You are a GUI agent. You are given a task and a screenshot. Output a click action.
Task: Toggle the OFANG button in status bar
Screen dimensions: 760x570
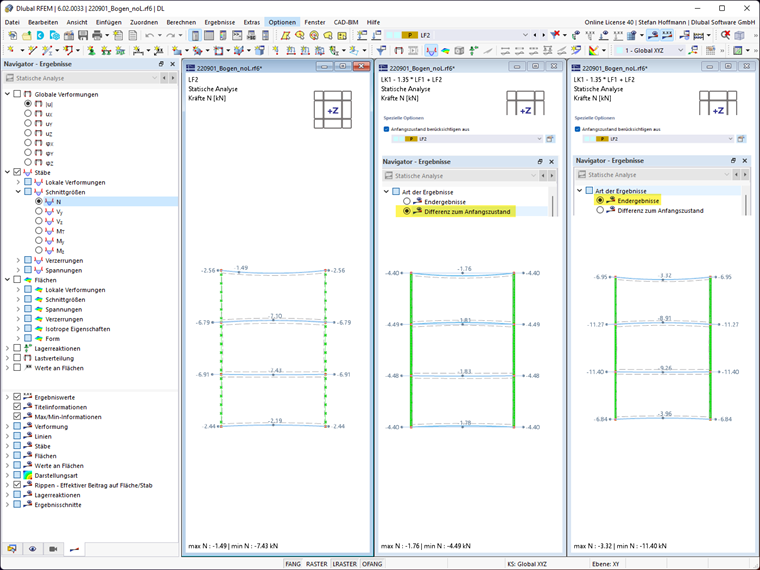click(x=372, y=564)
